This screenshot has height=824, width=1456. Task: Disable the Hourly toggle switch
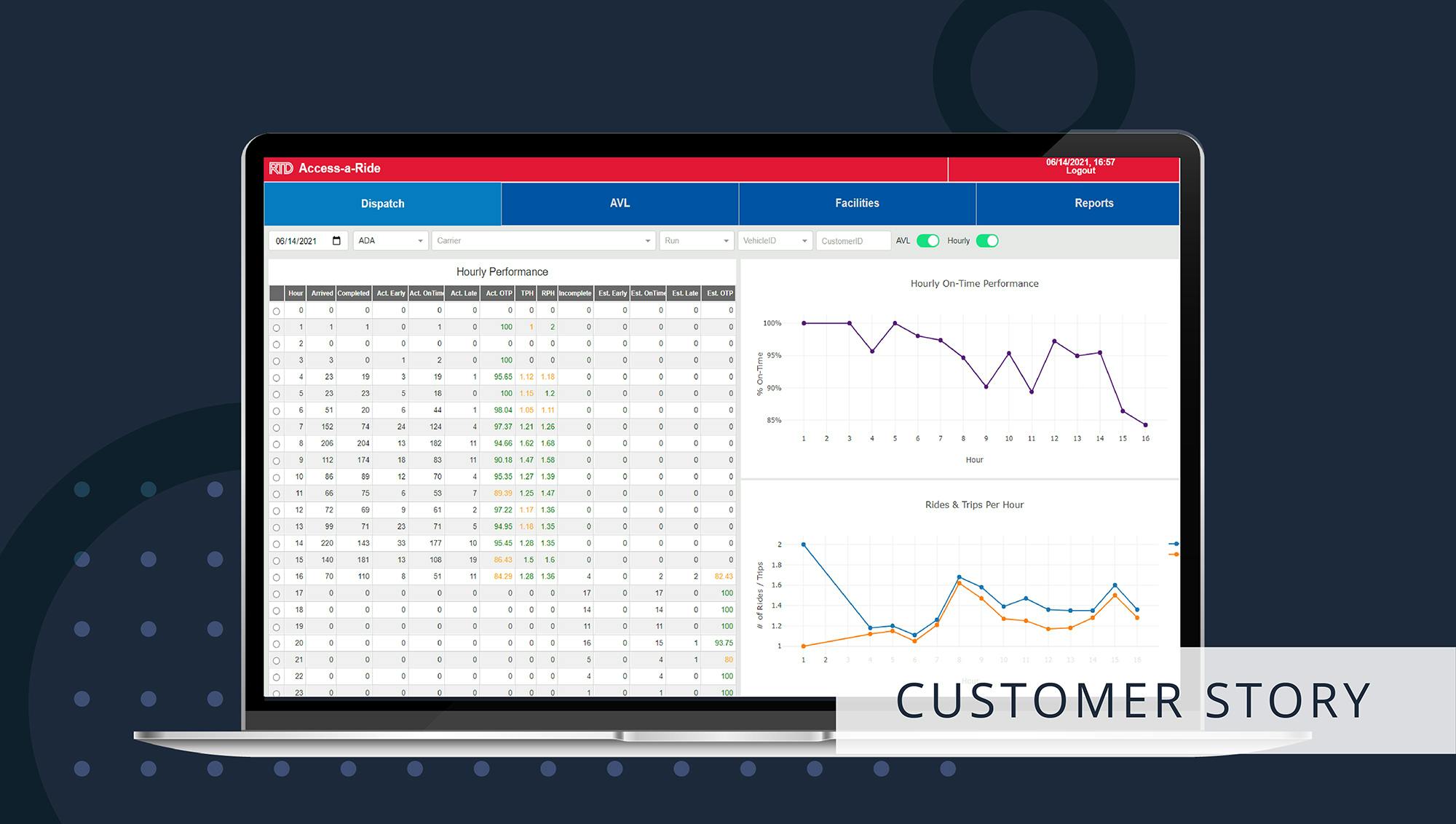click(986, 241)
